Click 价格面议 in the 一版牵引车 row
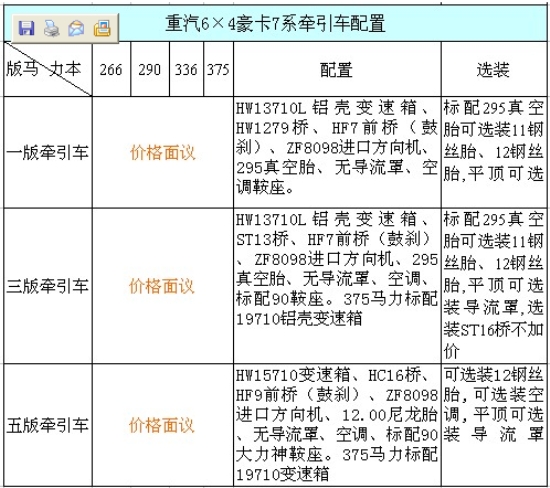The image size is (550, 488). 163,153
